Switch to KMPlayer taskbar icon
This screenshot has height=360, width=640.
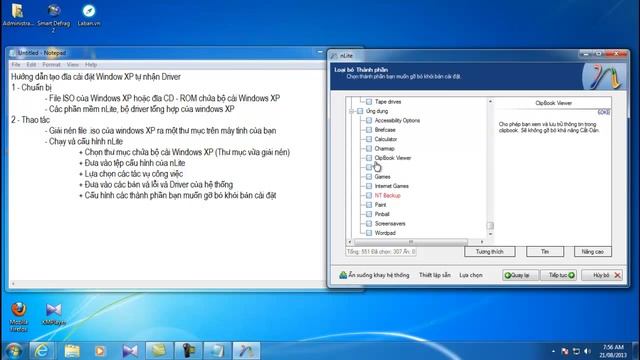130,351
